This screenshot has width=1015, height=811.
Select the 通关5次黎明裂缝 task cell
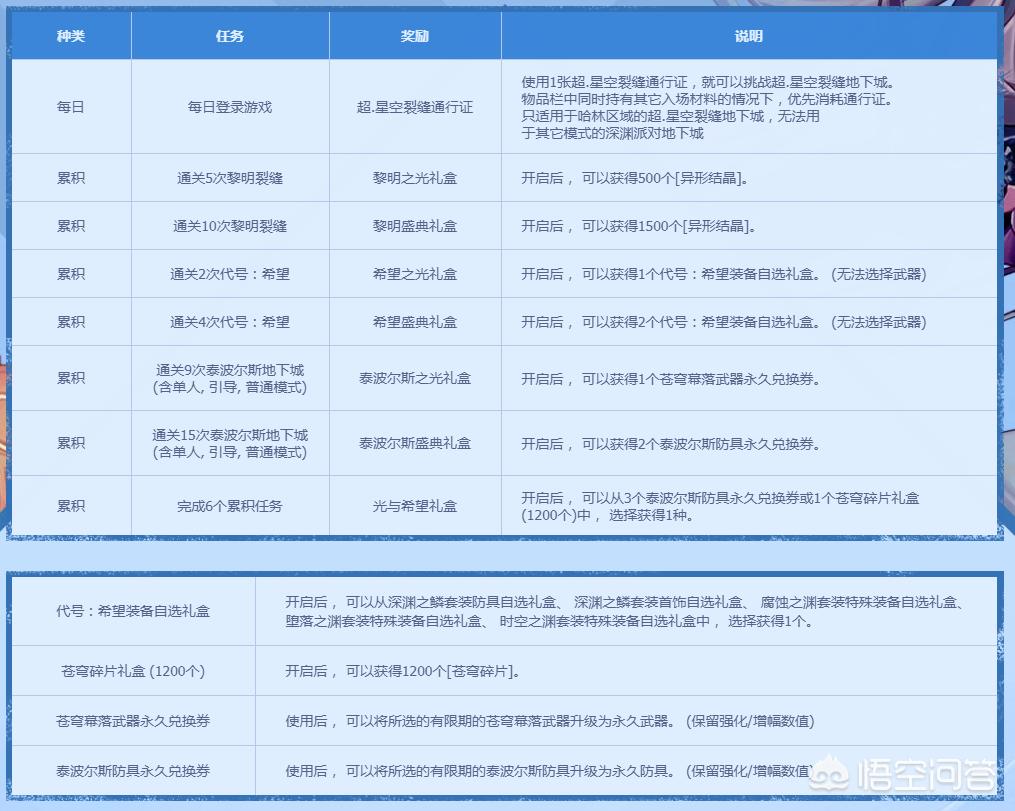click(230, 178)
